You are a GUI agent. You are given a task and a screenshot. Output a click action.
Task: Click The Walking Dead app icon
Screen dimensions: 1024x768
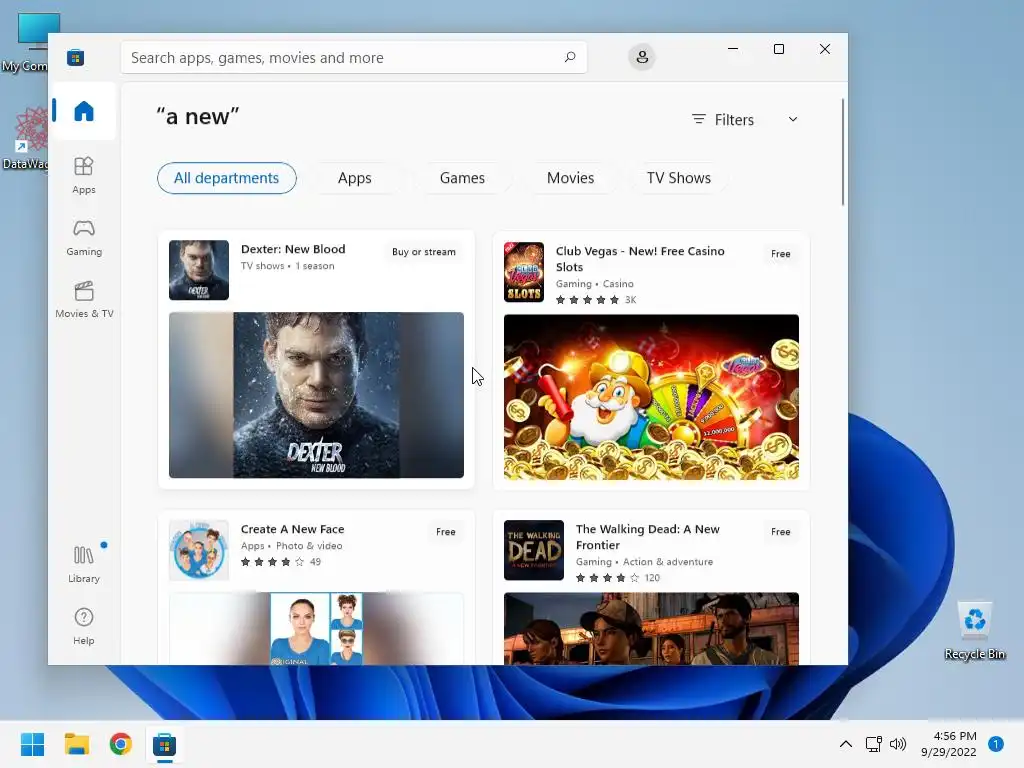[534, 550]
